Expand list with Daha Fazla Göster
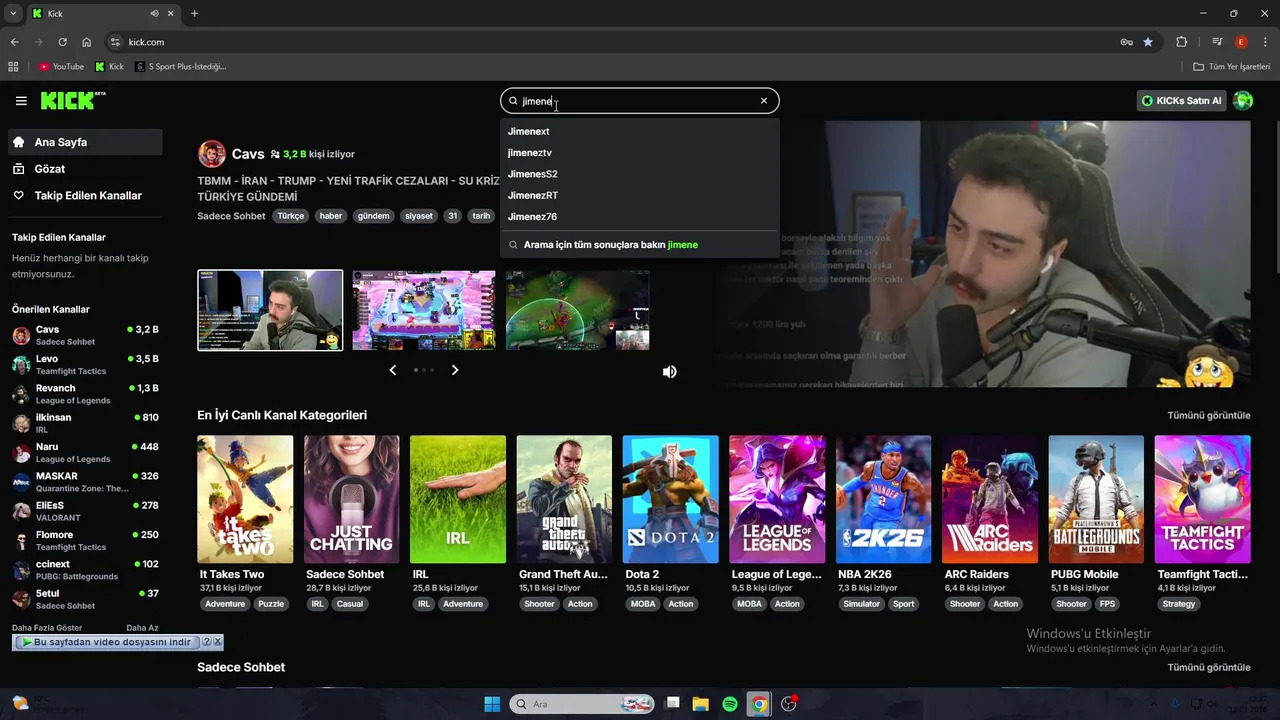The image size is (1280, 720). 47,628
